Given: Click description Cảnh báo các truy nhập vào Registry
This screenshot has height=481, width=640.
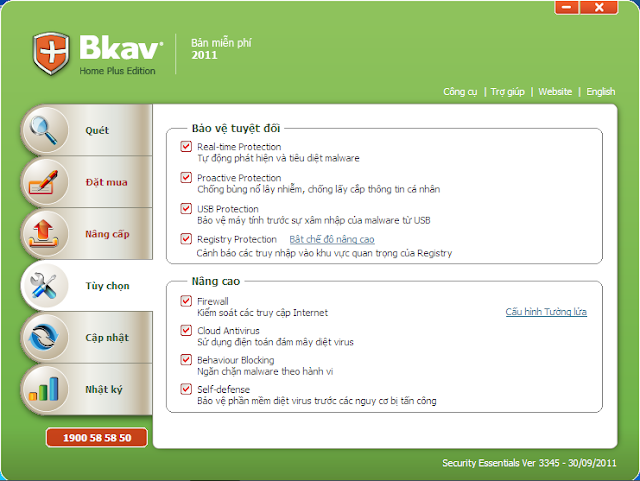Looking at the screenshot, I should click(324, 253).
